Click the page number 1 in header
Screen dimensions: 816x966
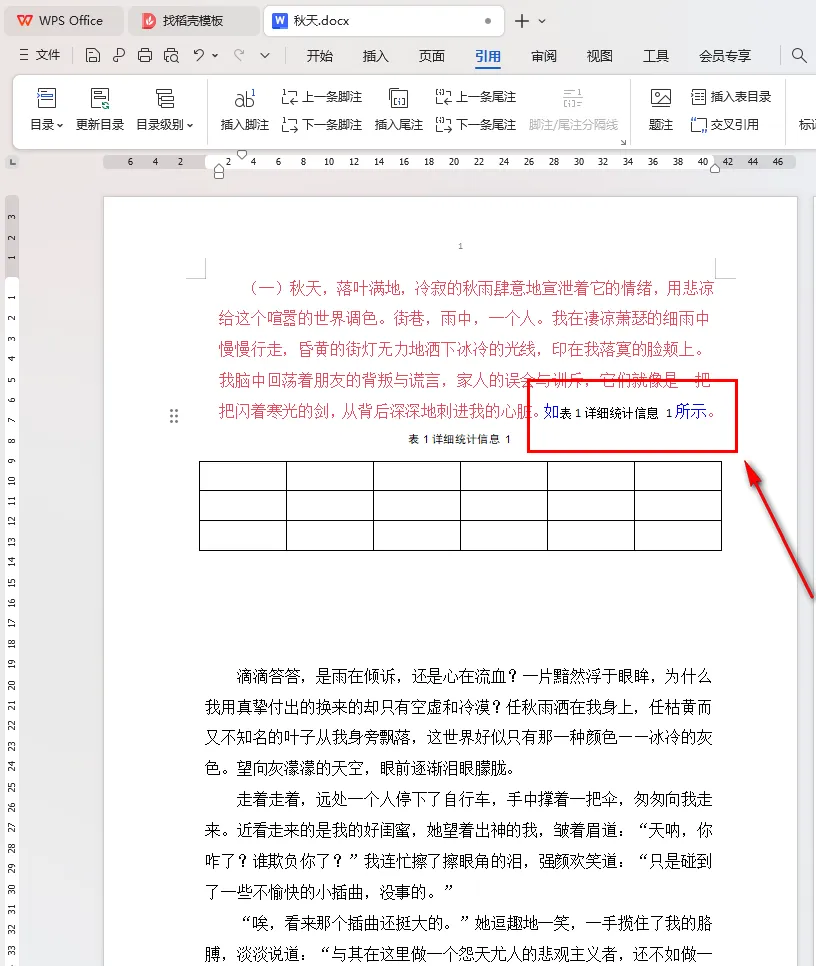click(x=460, y=246)
